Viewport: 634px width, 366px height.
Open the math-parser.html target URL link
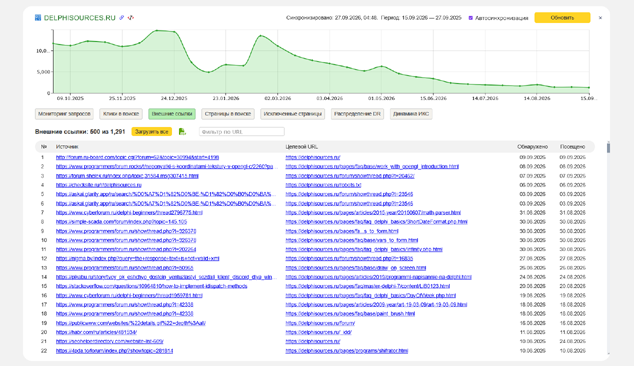(373, 212)
